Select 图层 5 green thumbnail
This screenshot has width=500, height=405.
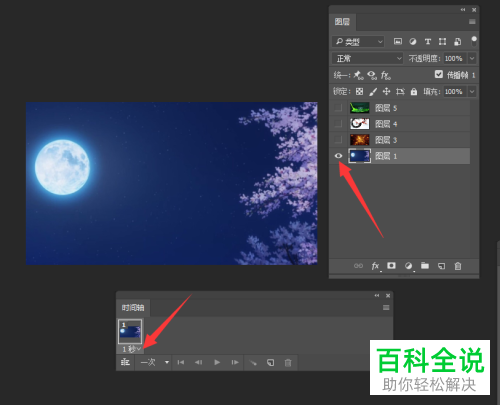[x=359, y=108]
